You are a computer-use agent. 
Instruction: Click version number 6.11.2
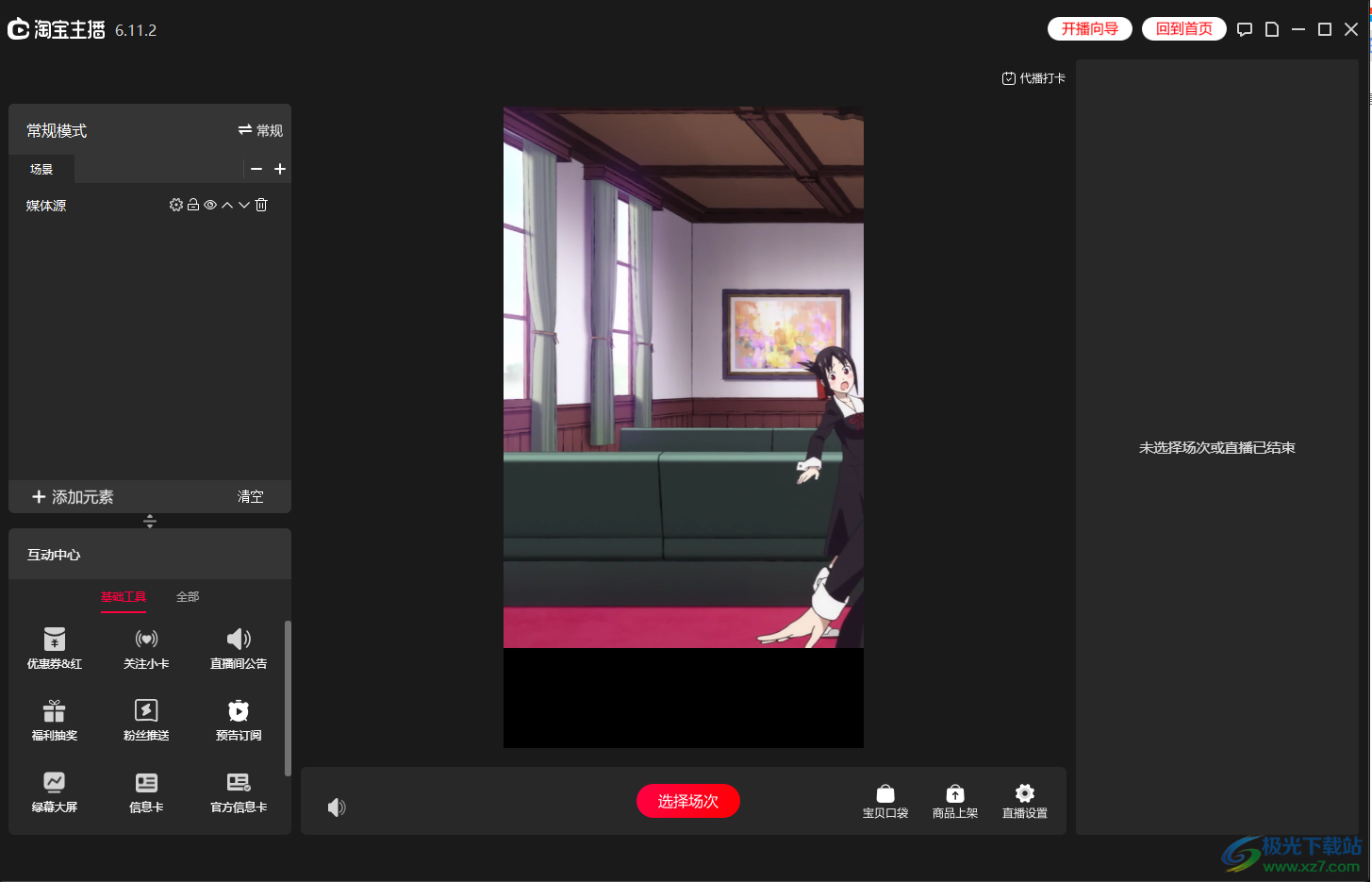tap(136, 30)
